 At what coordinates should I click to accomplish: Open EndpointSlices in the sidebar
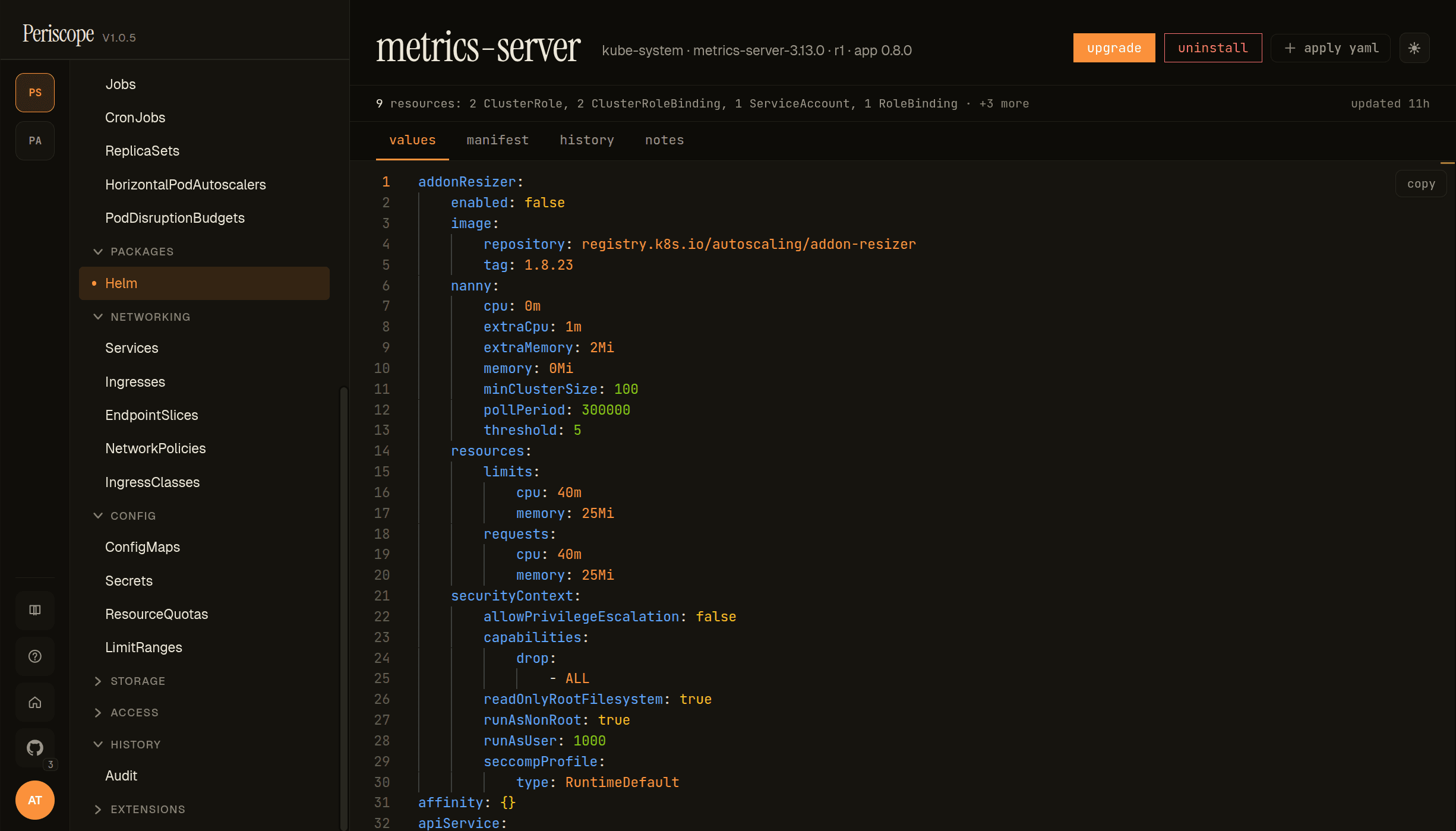tap(204, 415)
